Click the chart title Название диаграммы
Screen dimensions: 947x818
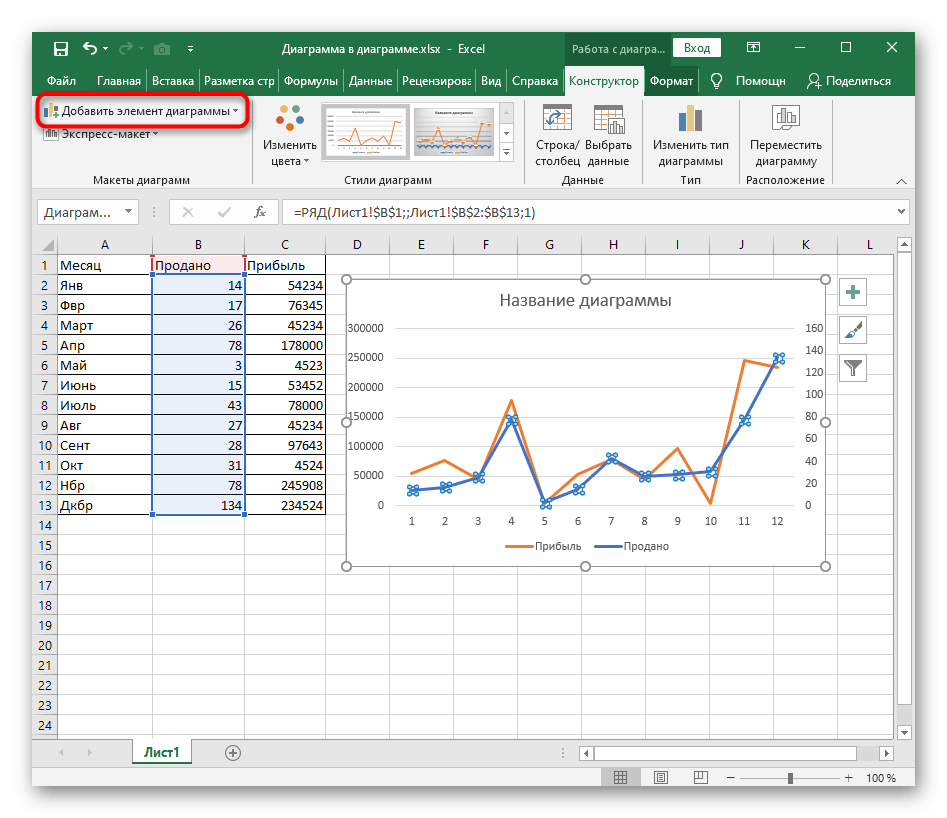coord(585,301)
